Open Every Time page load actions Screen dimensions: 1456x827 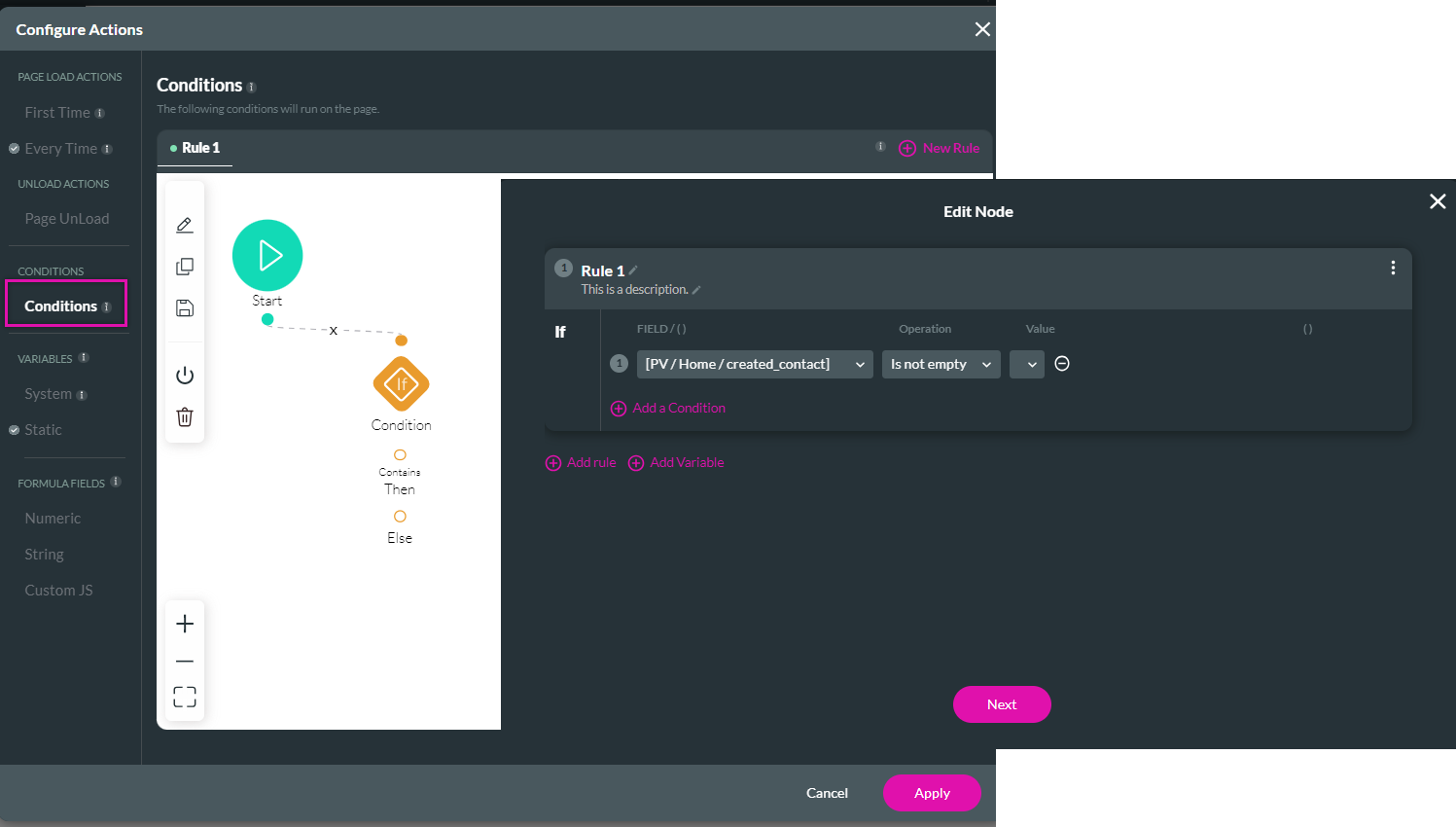pyautogui.click(x=60, y=149)
